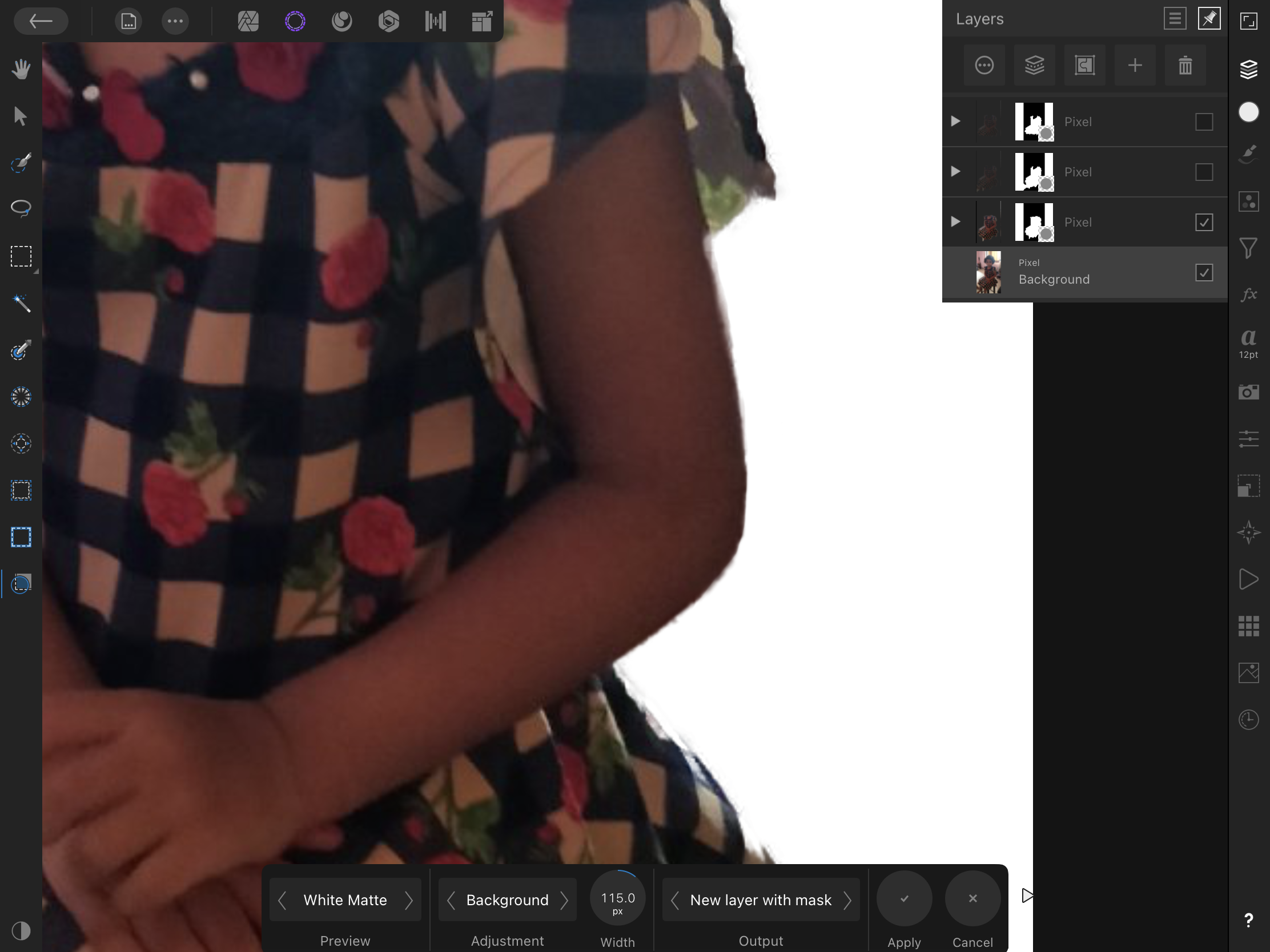Tap the back arrow button
Screen dimensions: 1270x952
(41, 21)
